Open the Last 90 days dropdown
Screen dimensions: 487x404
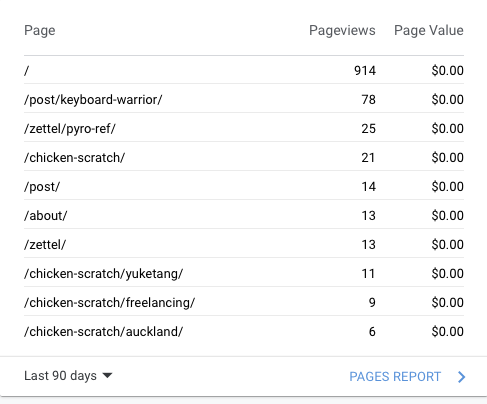pyautogui.click(x=68, y=376)
